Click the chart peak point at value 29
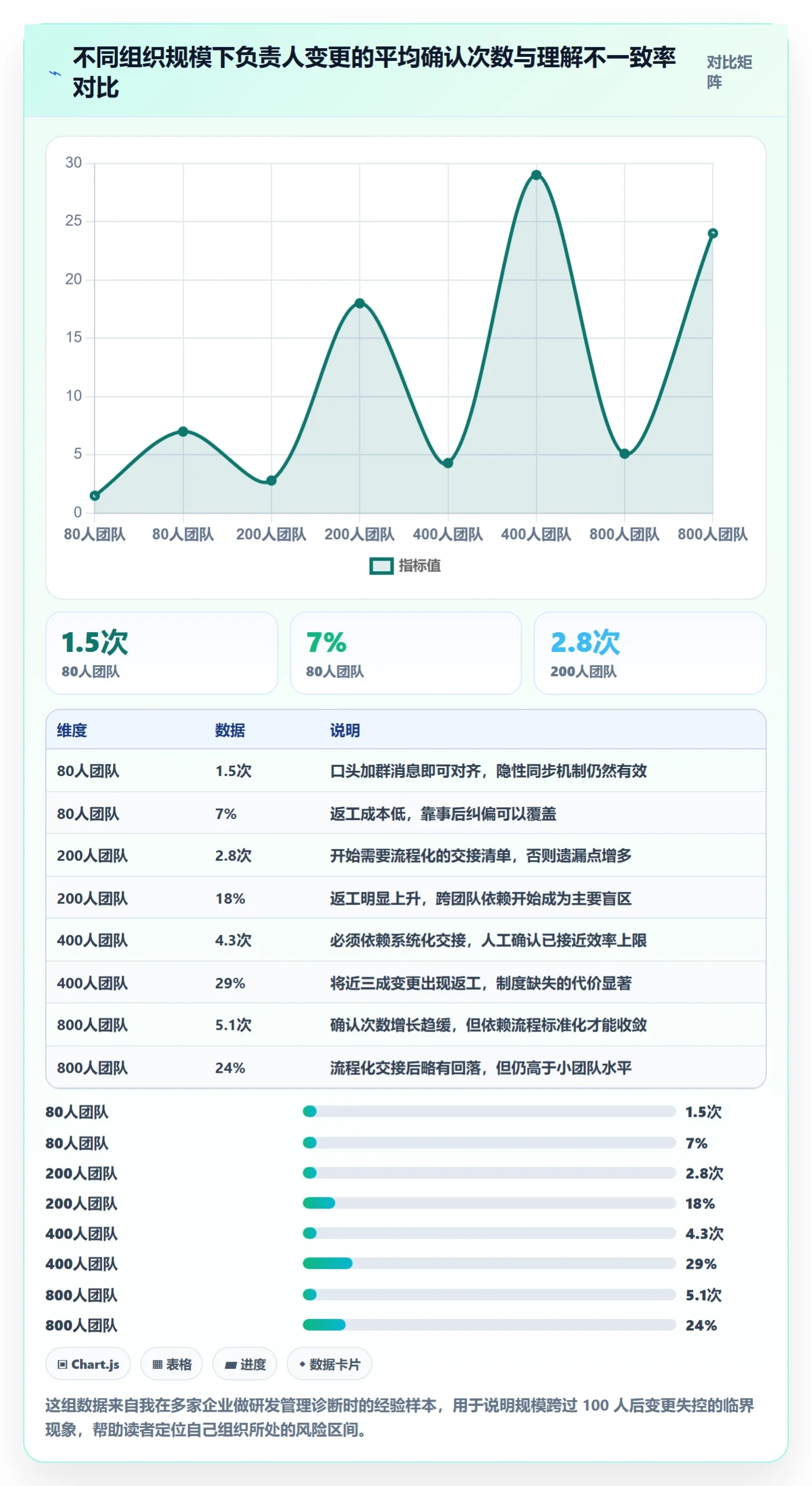Viewport: 812px width, 1486px height. click(536, 175)
